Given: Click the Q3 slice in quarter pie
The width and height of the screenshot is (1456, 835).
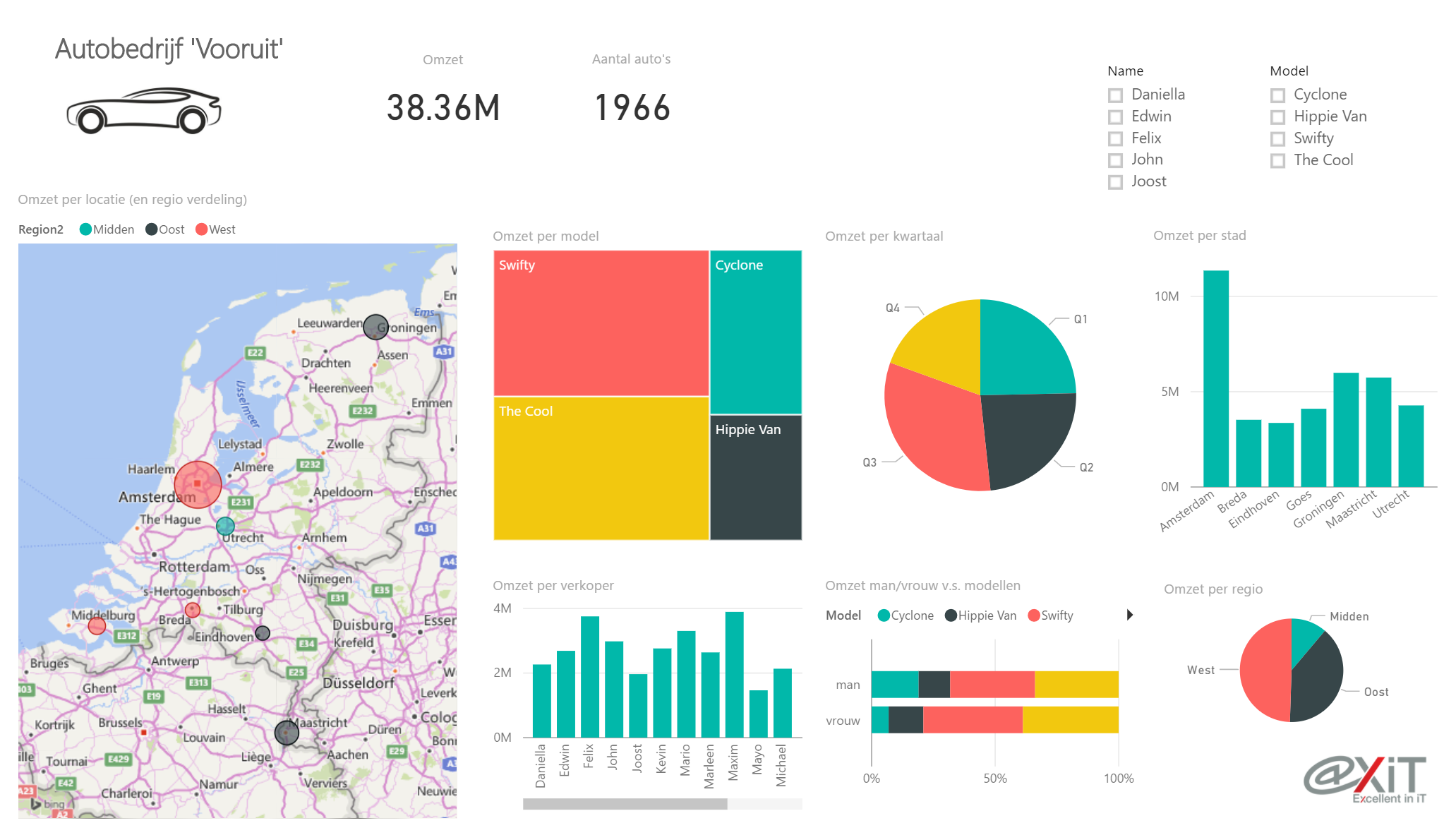Looking at the screenshot, I should [x=932, y=431].
